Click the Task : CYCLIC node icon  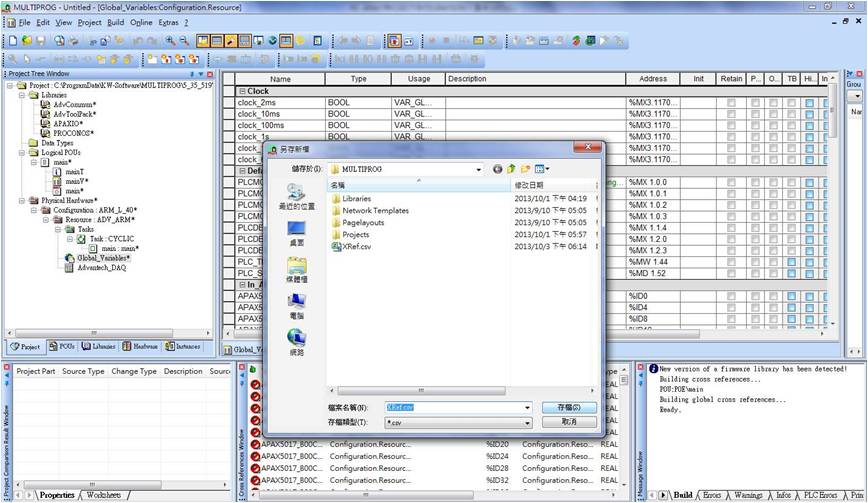coord(81,239)
